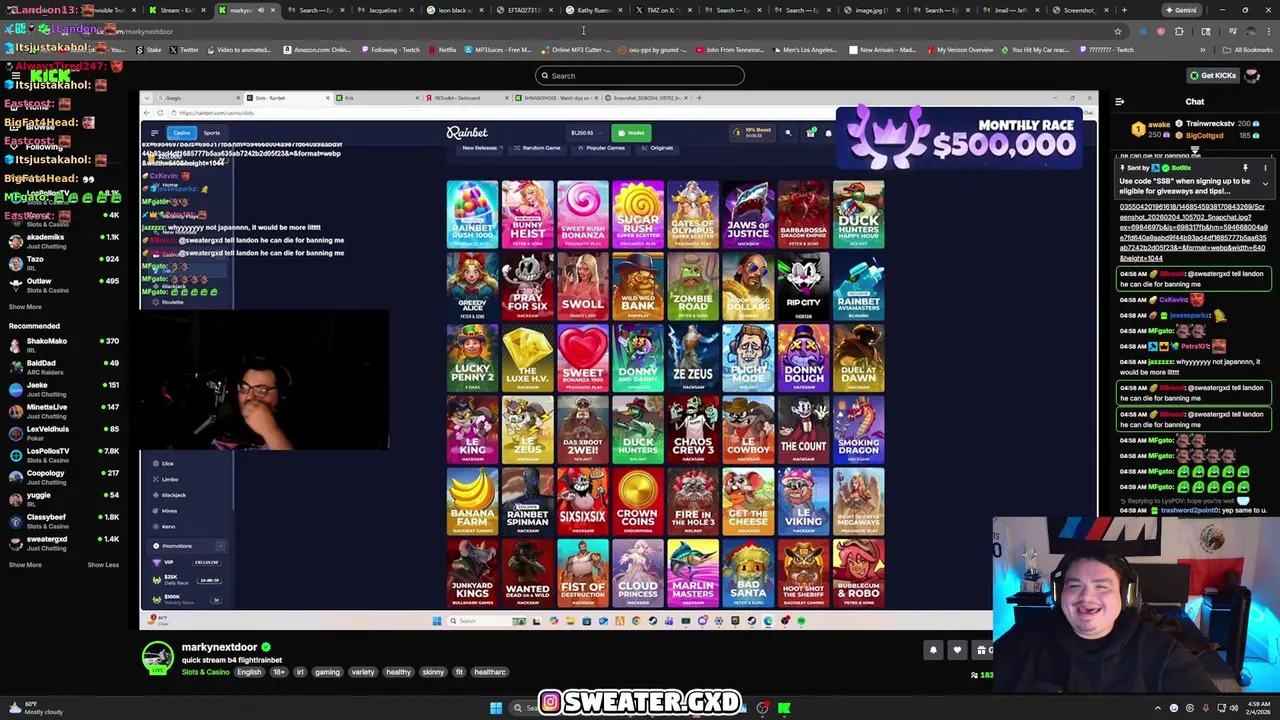This screenshot has height=720, width=1280.
Task: Select Random Game category tab
Action: click(537, 148)
